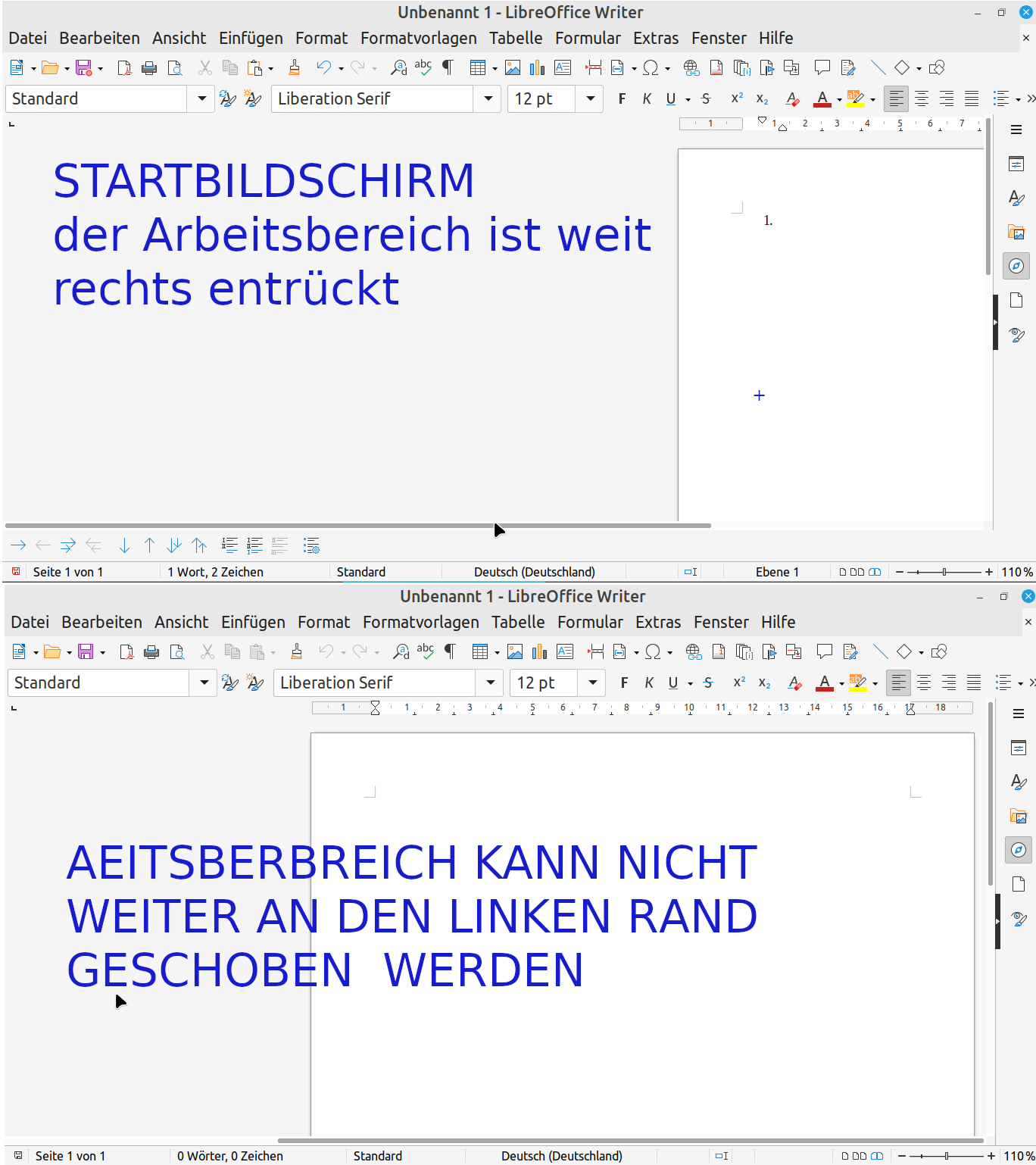Expand font size list in top window
This screenshot has height=1165, width=1036.
(591, 99)
